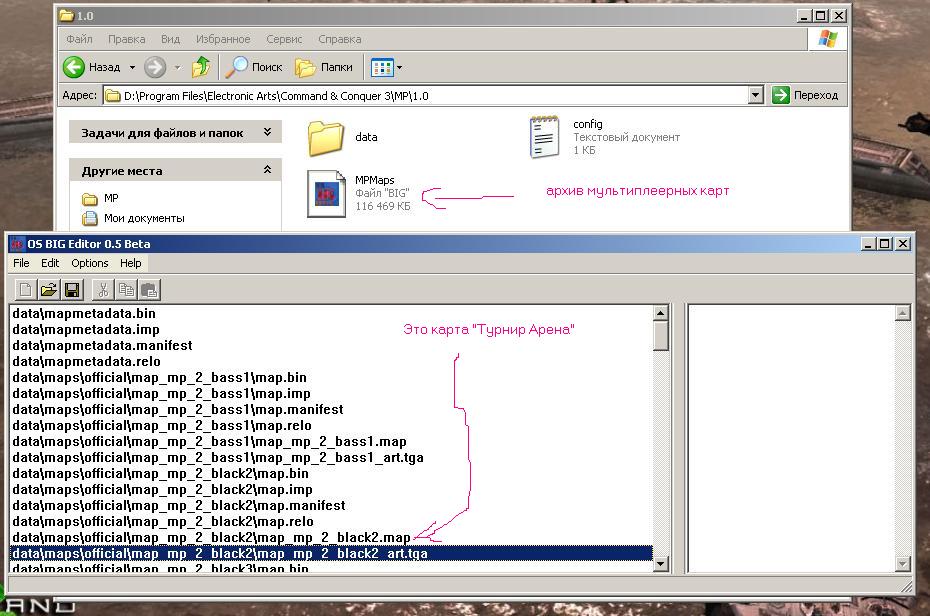Open the Мои документы link
The width and height of the screenshot is (930, 616).
click(144, 218)
